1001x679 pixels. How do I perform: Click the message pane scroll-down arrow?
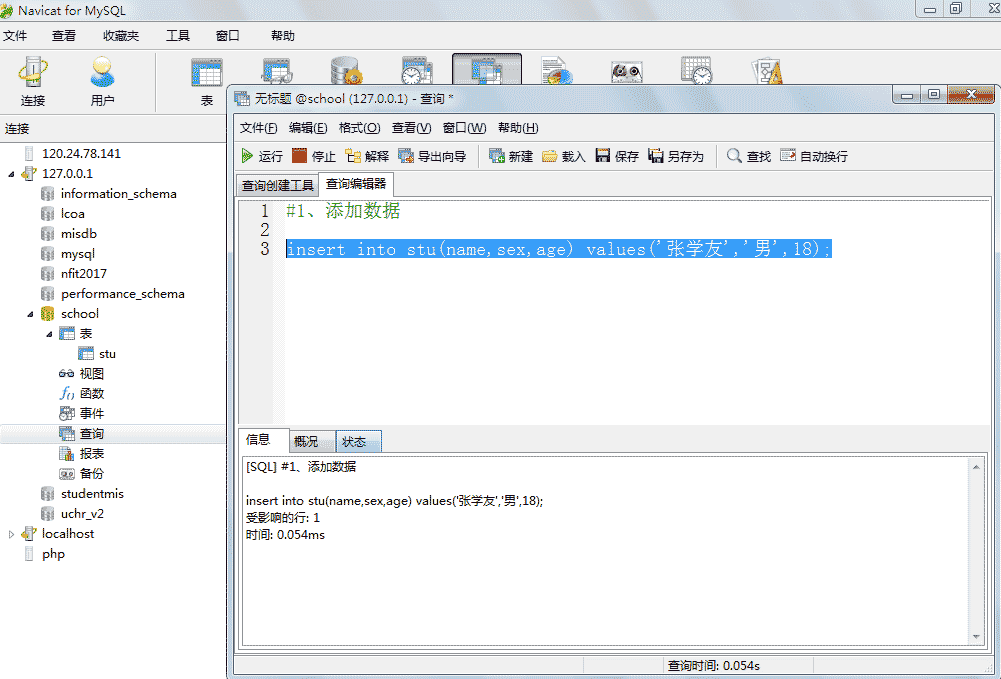pos(976,636)
